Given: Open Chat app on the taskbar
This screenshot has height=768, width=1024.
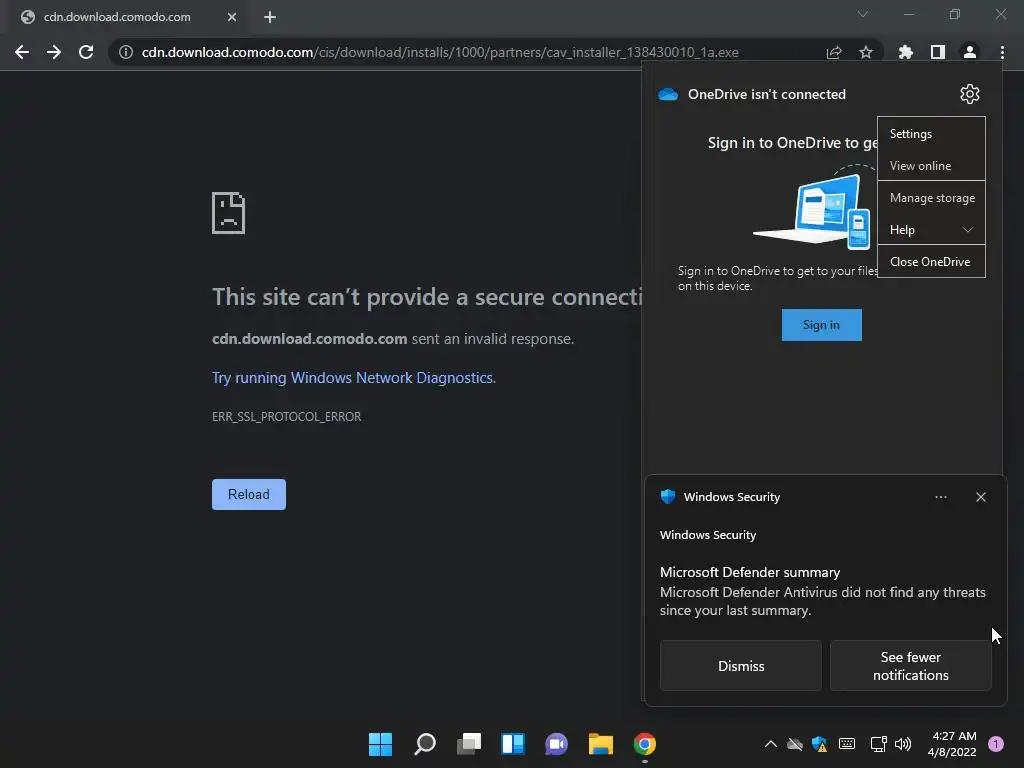Looking at the screenshot, I should click(556, 744).
